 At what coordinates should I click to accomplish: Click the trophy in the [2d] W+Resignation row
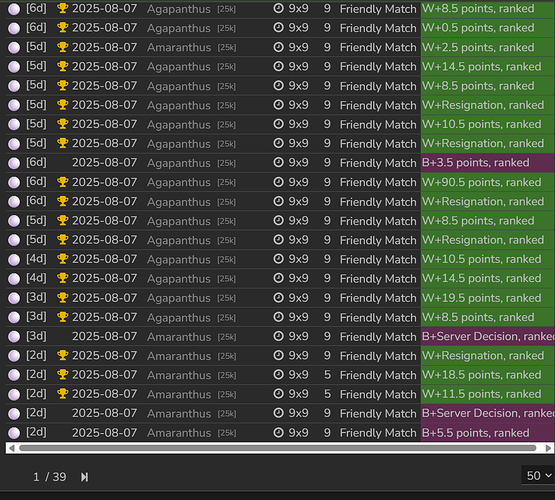tap(63, 355)
